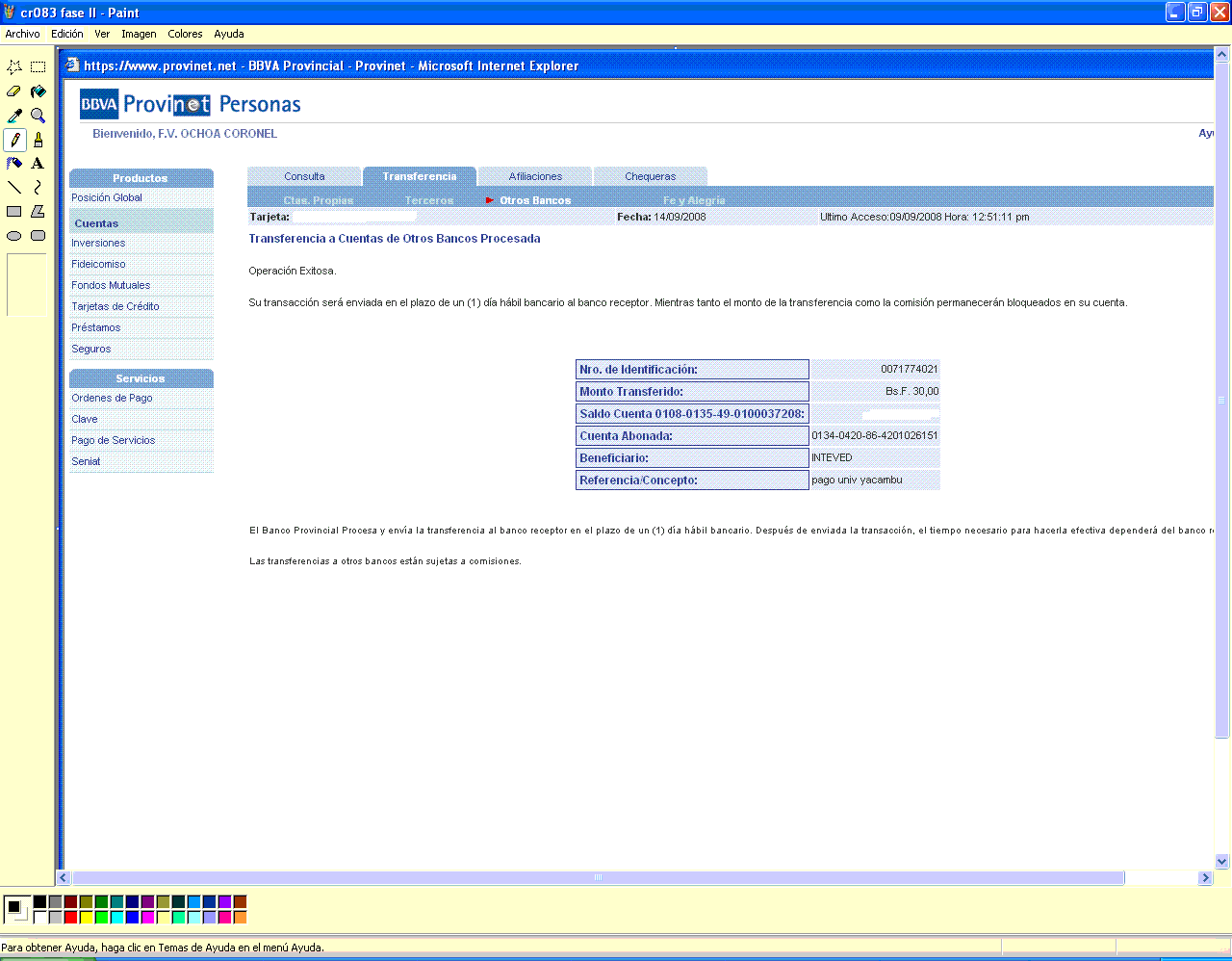1232x961 pixels.
Task: Click 'Seniat' in the canvas image
Action: coord(86,461)
